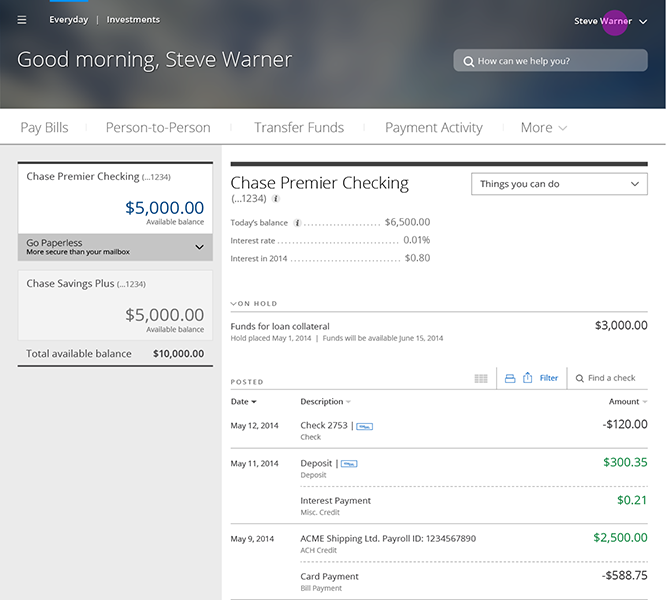The height and width of the screenshot is (600, 666).
Task: Click ACME Shipping Ltd. Payroll transaction
Action: coord(388,538)
